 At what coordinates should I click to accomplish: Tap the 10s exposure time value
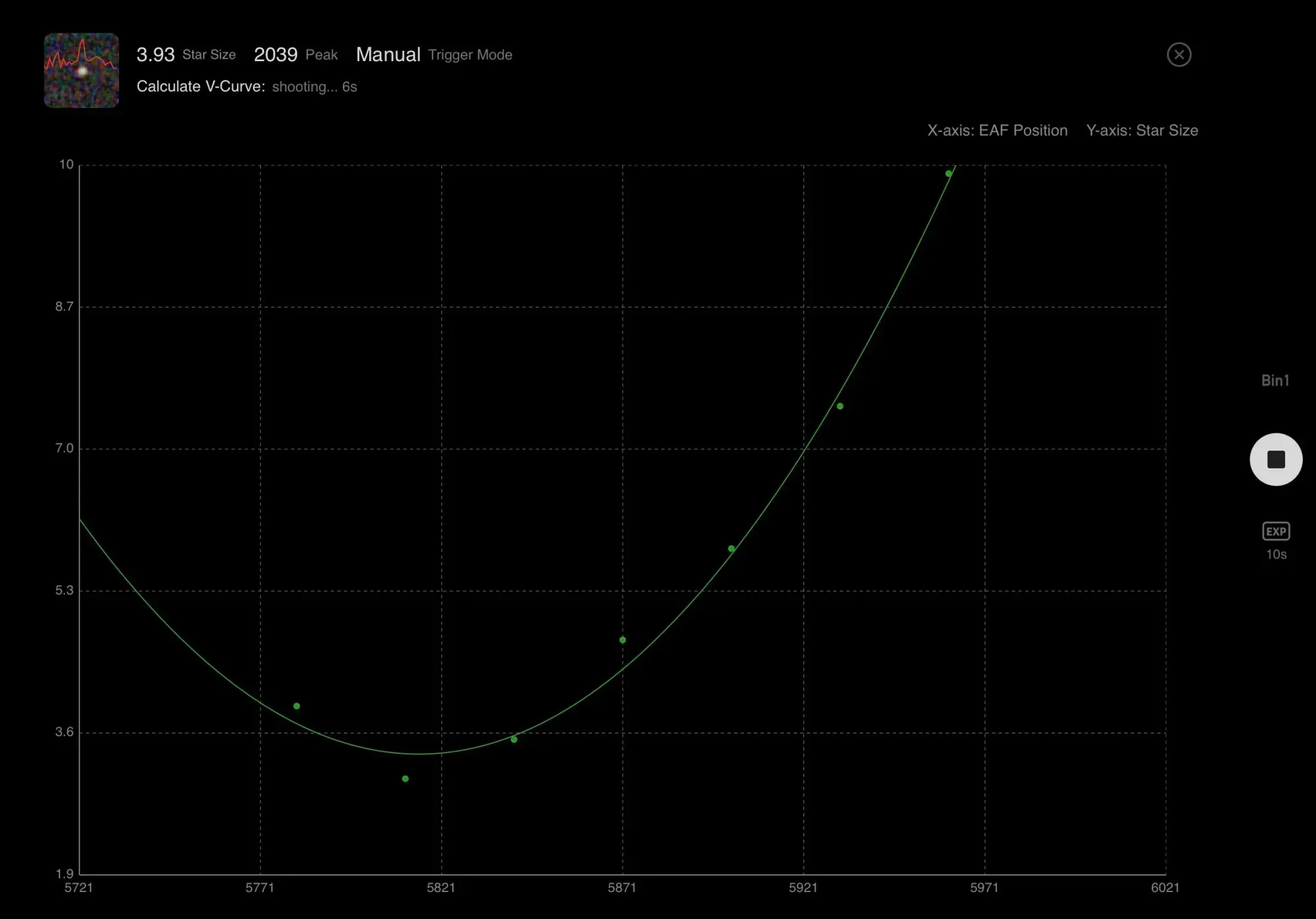tap(1276, 555)
